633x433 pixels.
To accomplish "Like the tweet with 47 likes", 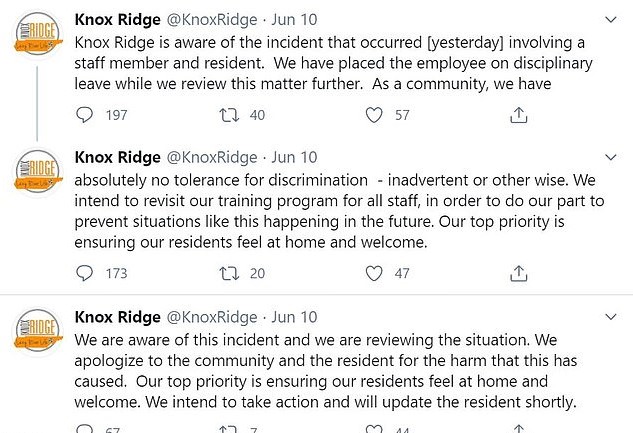I will pos(374,272).
